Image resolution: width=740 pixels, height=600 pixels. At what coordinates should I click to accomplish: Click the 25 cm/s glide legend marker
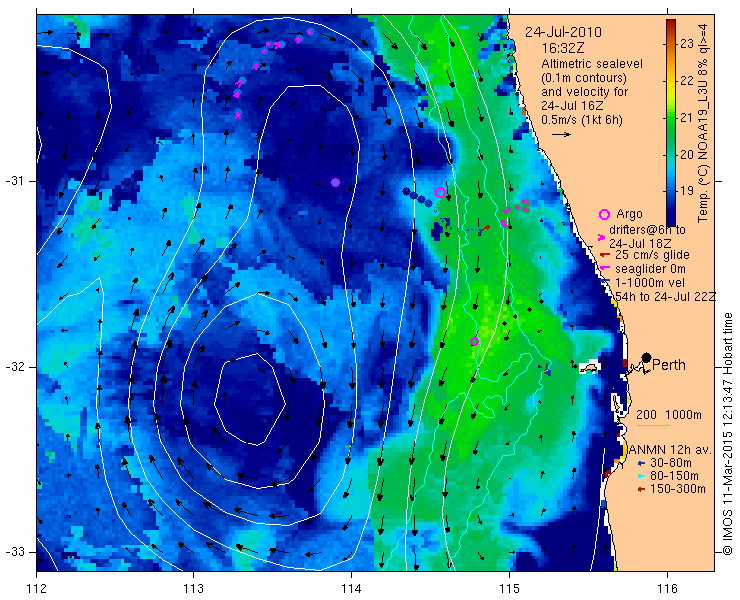605,255
